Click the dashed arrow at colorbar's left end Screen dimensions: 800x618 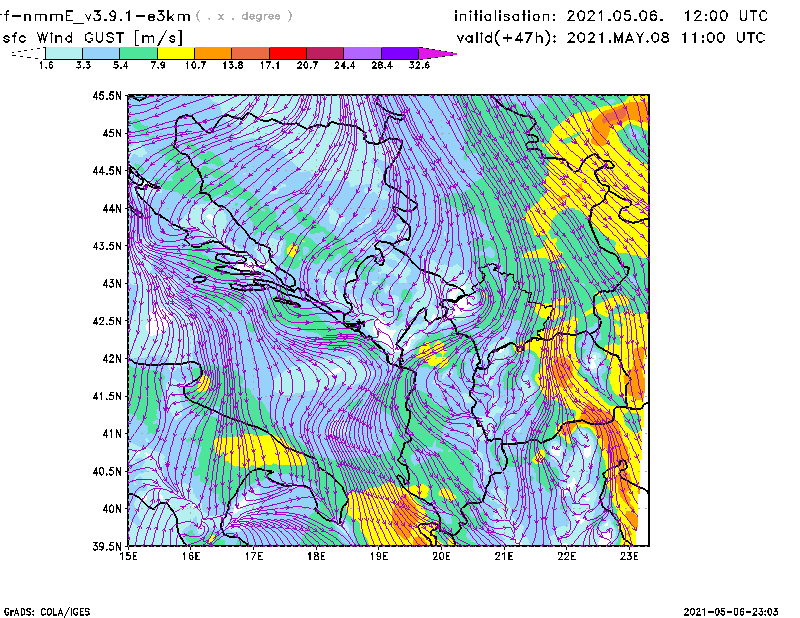28,53
